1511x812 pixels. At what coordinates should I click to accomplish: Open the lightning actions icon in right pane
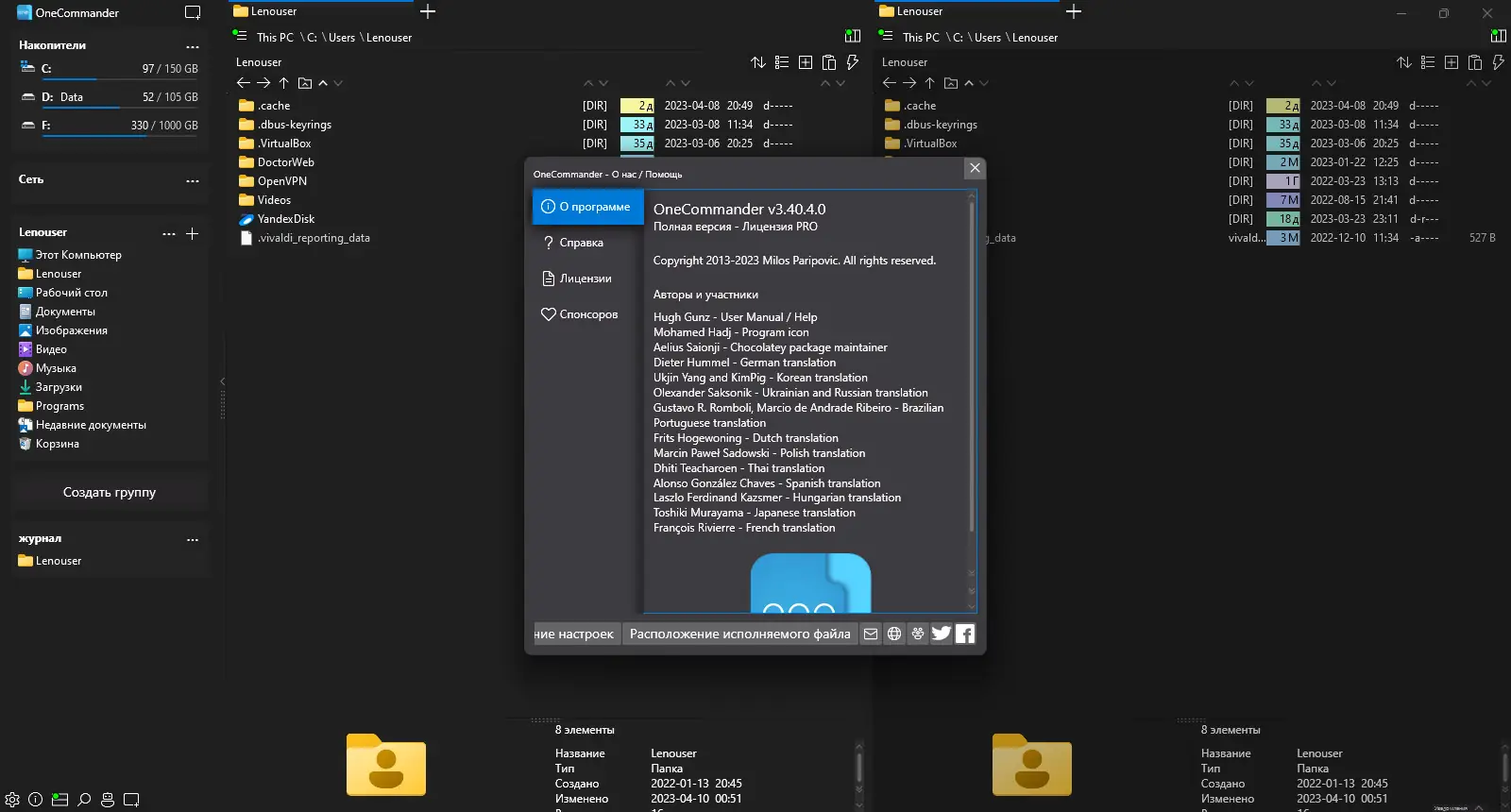1498,62
